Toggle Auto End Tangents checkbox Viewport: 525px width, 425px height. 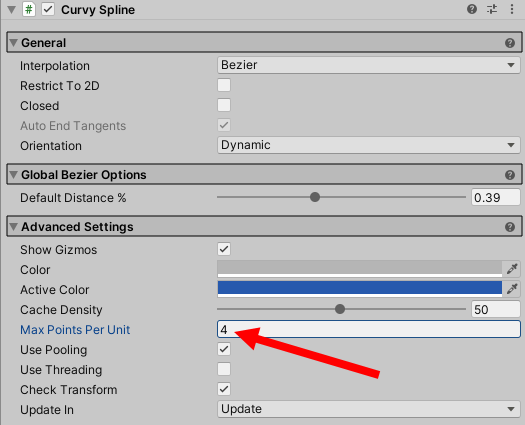[x=224, y=125]
